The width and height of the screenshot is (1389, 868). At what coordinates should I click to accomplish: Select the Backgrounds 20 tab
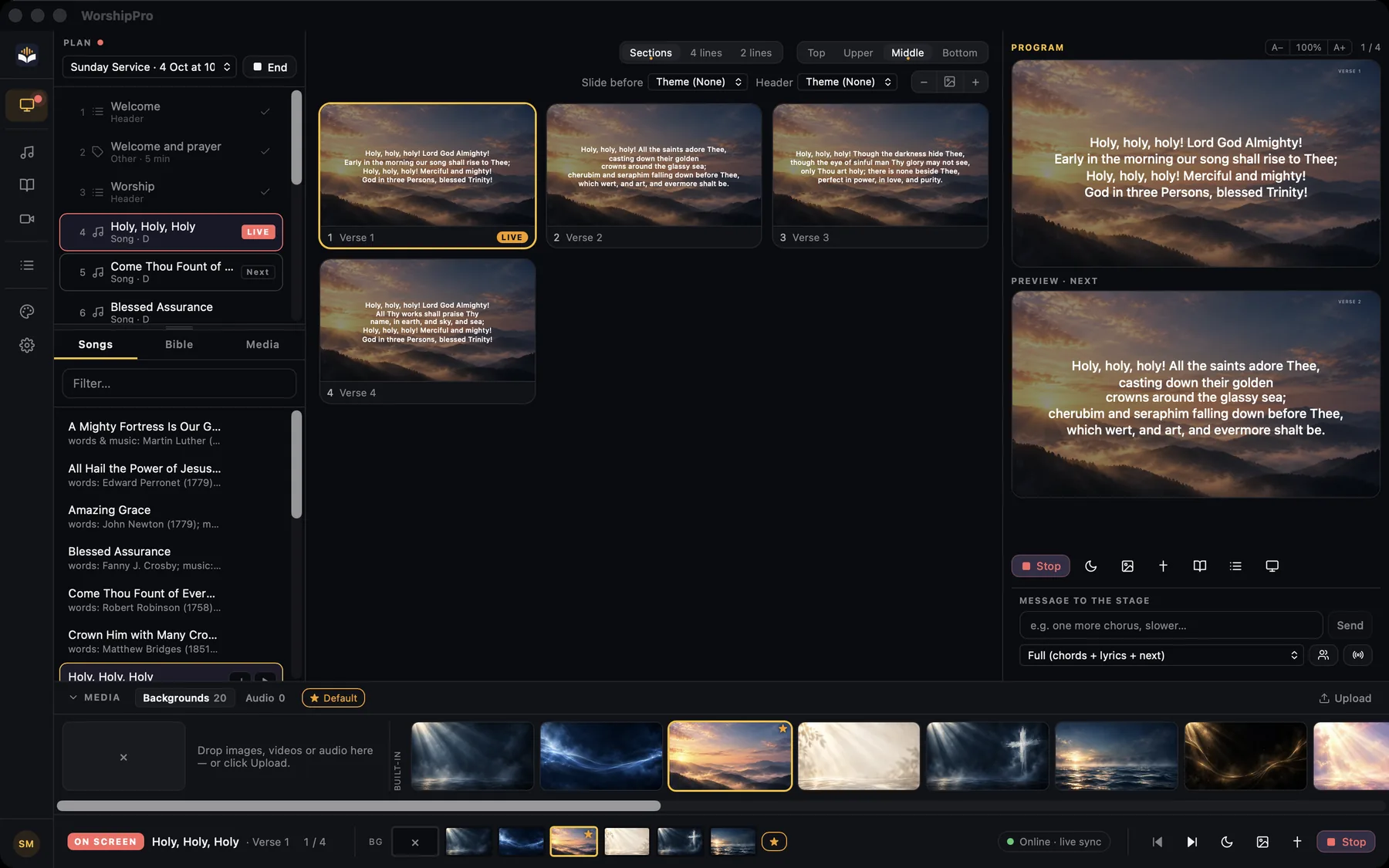(x=184, y=698)
